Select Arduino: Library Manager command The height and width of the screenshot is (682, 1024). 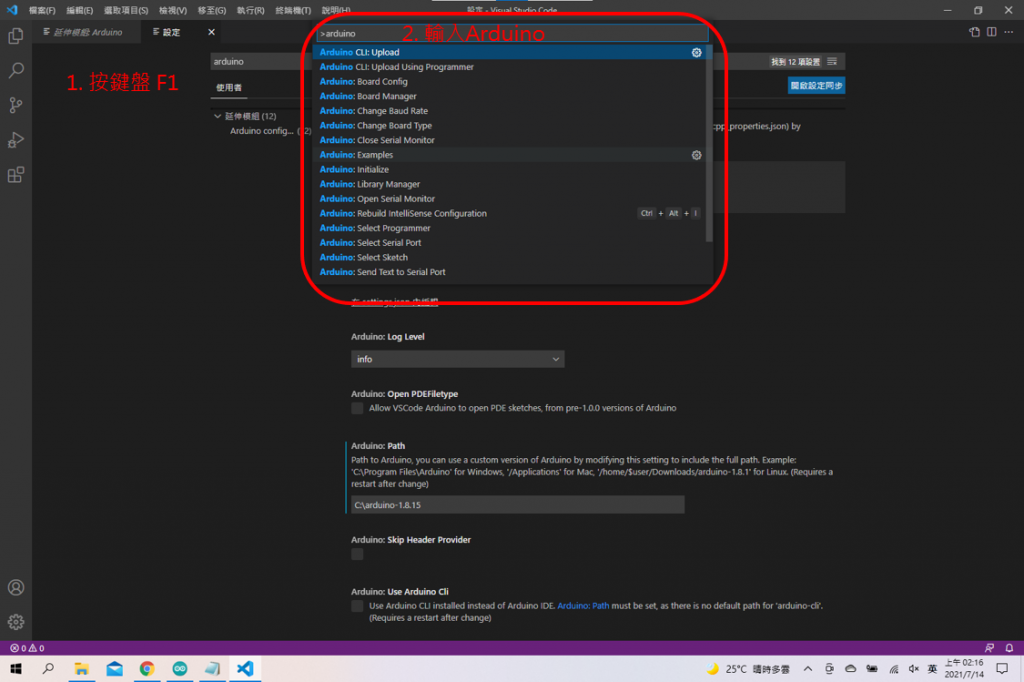coord(509,184)
